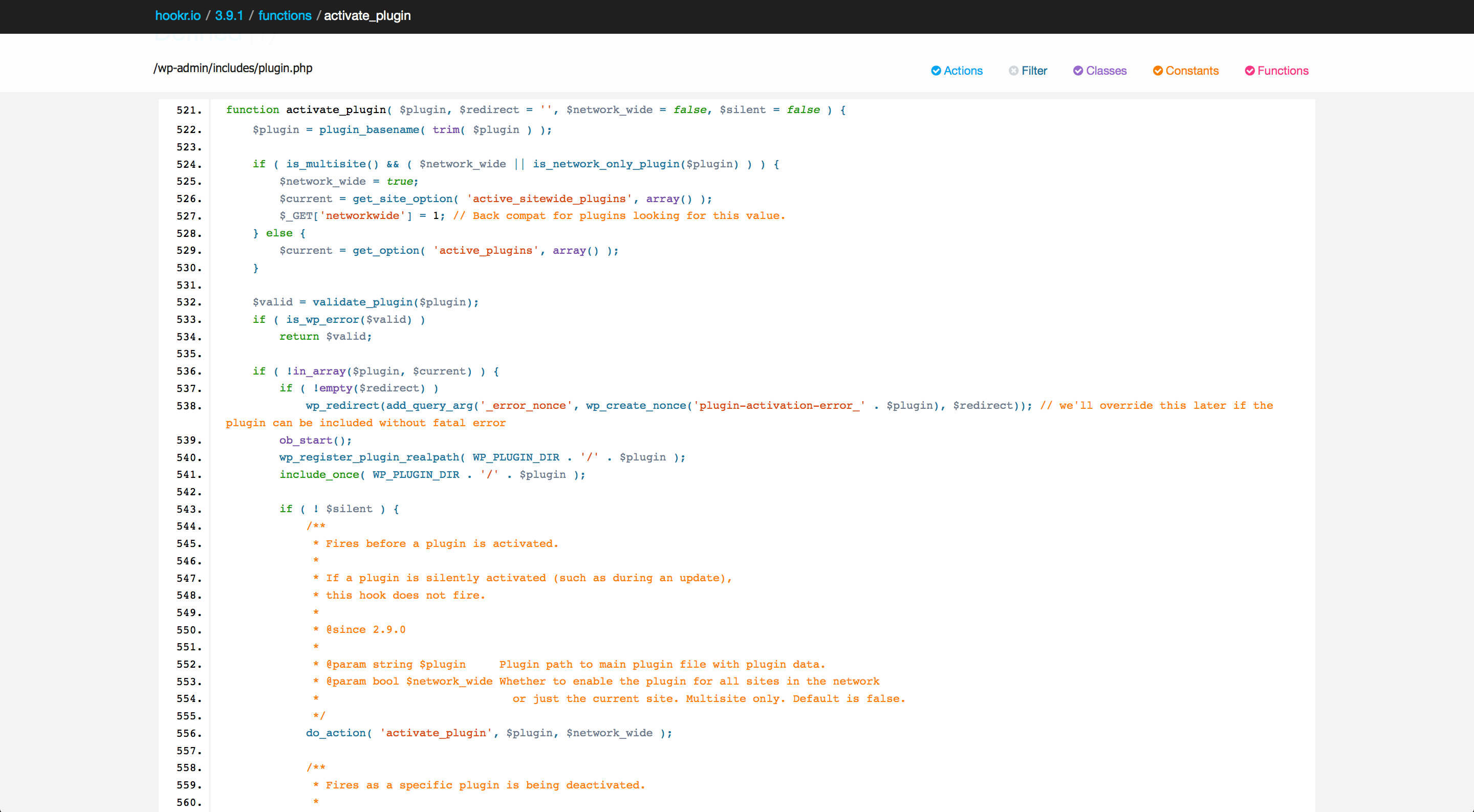Open the hookr.io breadcrumb link
This screenshot has height=812, width=1474.
pos(178,15)
